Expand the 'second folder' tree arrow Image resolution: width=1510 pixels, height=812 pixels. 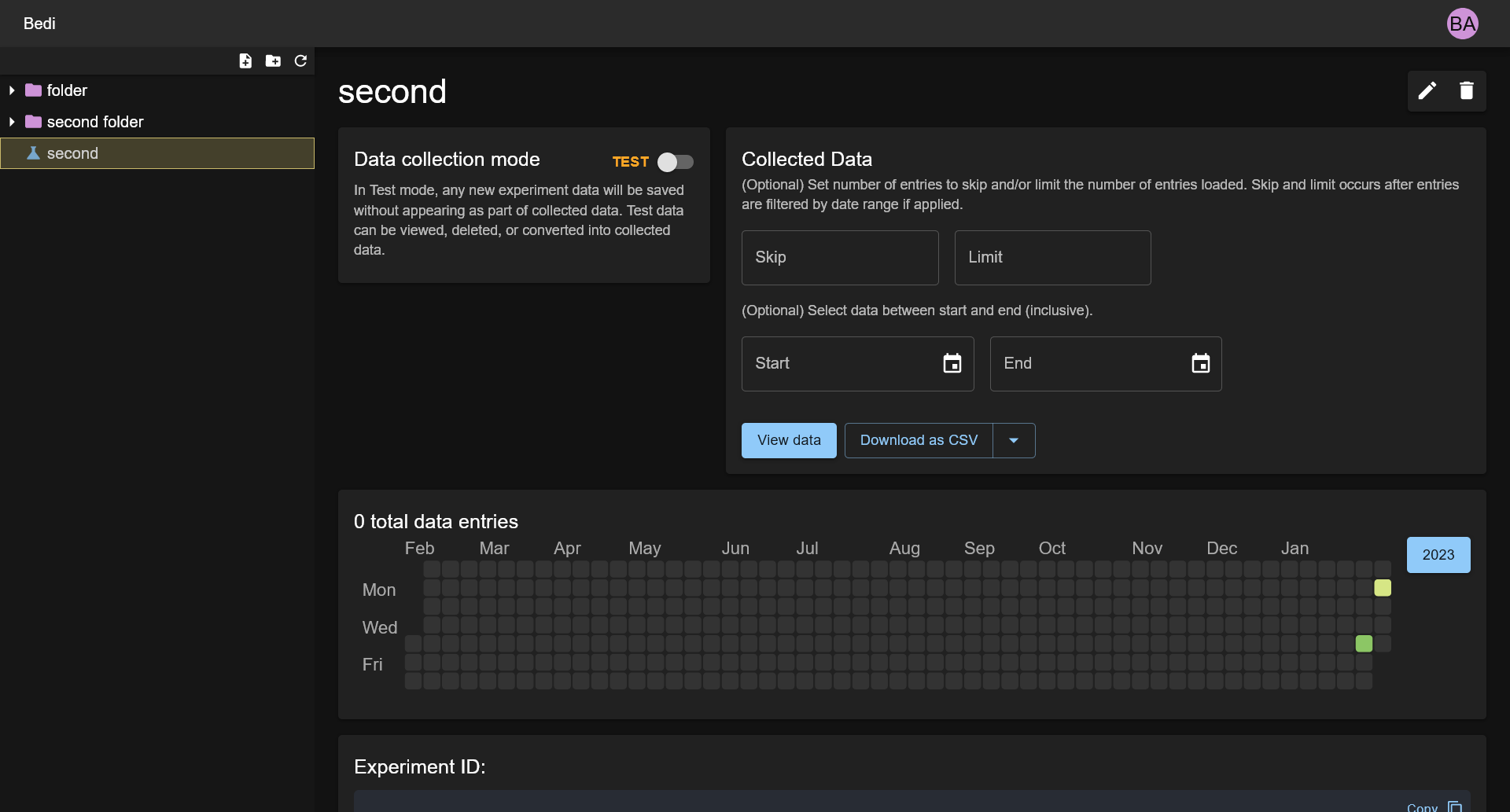[12, 122]
